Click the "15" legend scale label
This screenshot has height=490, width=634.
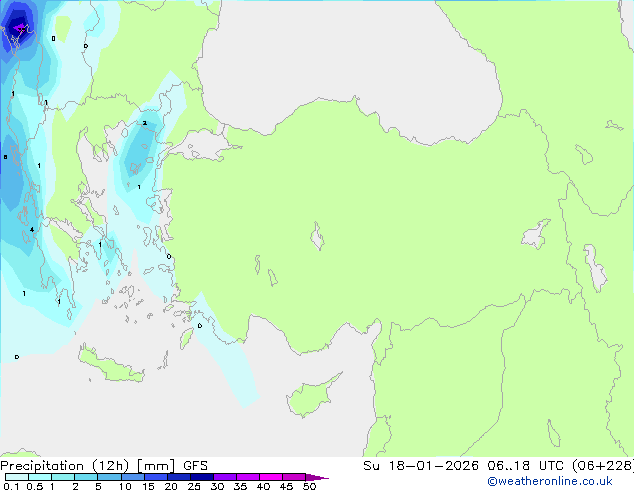(x=148, y=486)
